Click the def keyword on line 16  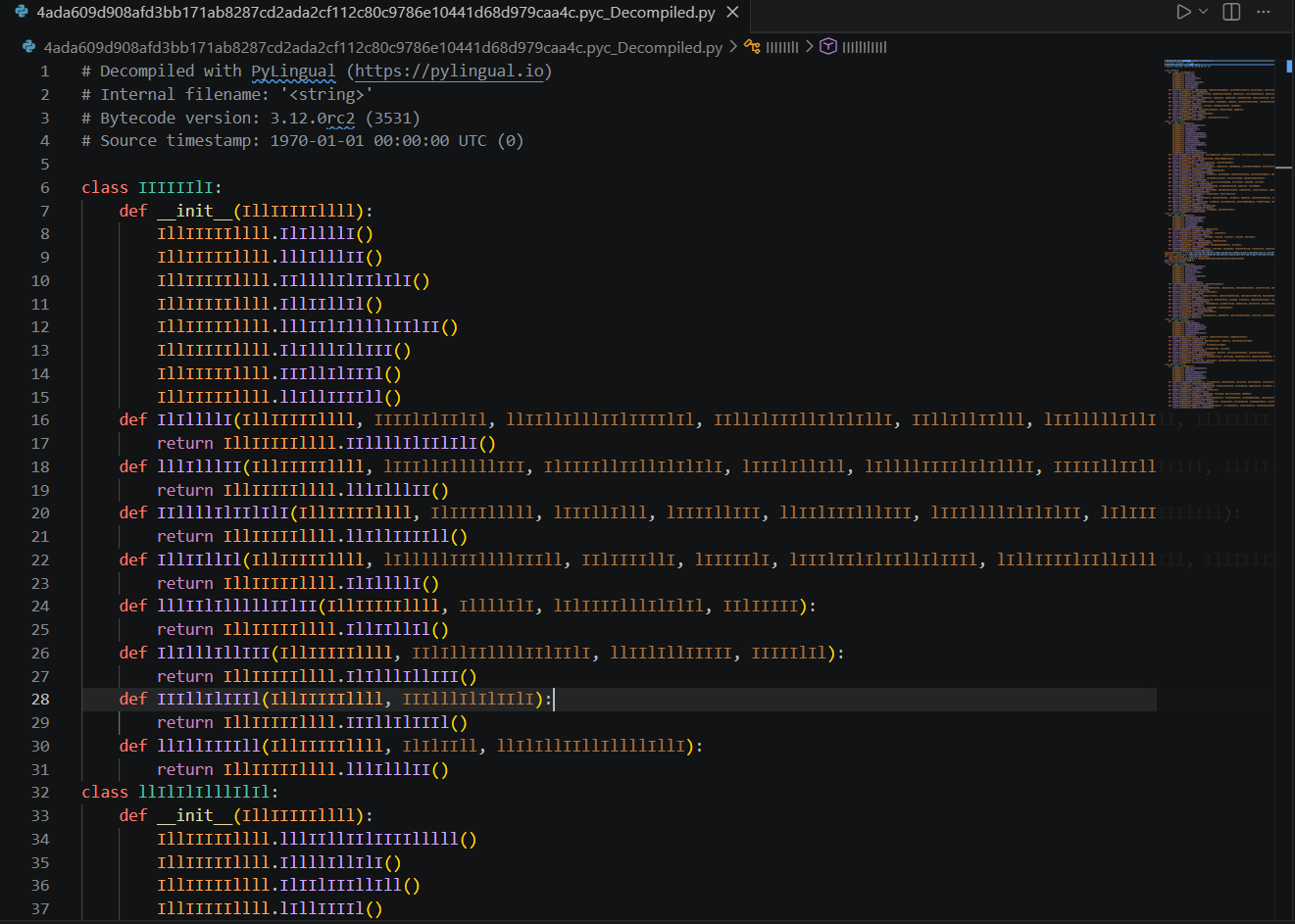(x=133, y=419)
